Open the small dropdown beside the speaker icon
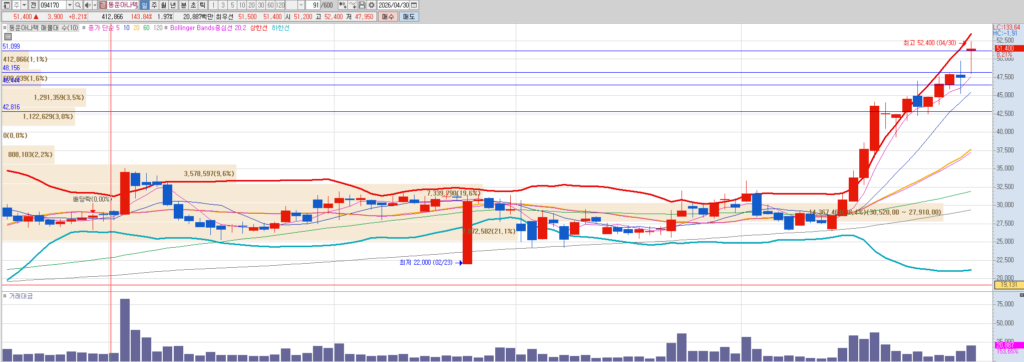Image resolution: width=1024 pixels, height=362 pixels. (95, 5)
